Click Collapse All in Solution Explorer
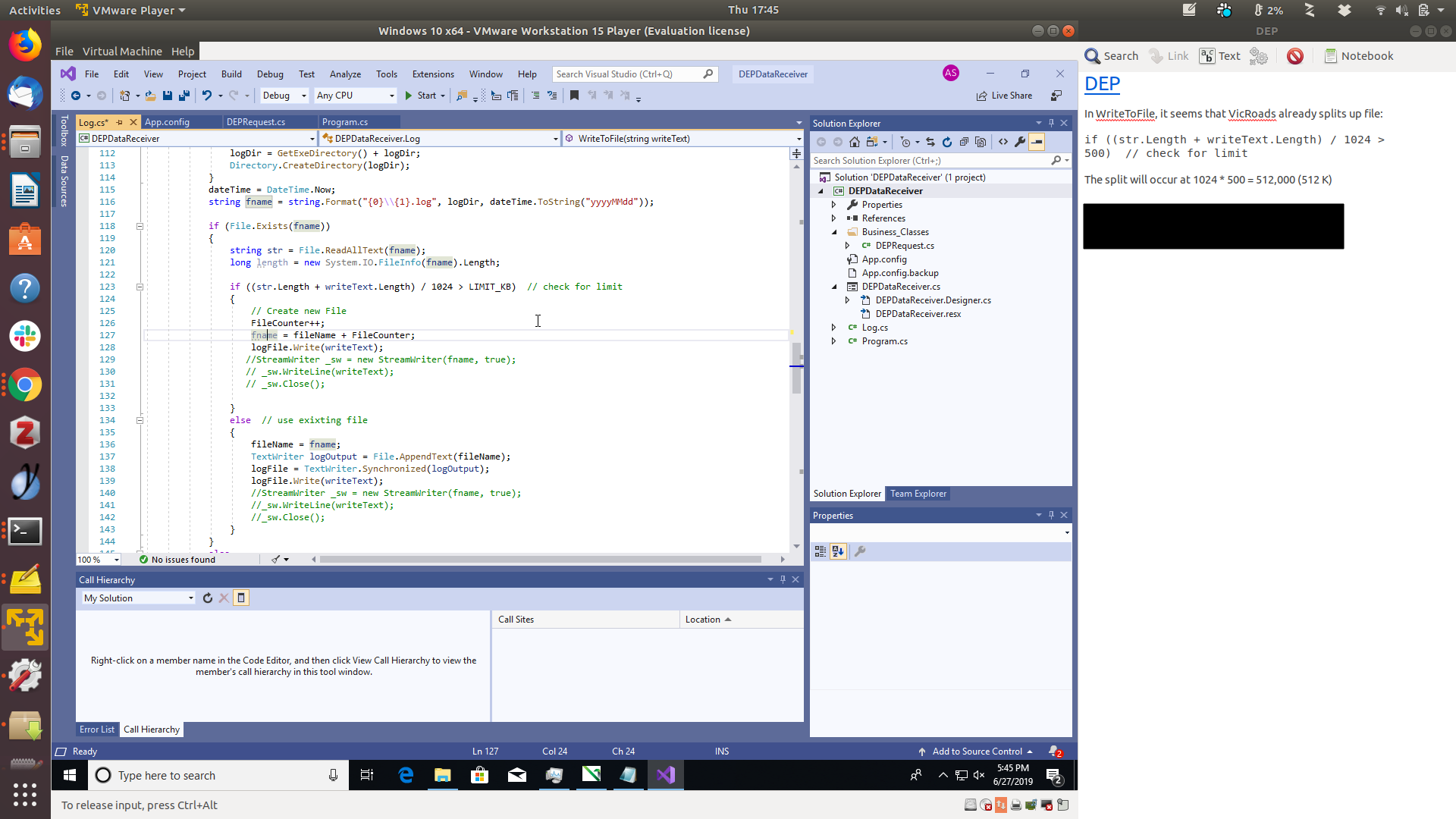 964,142
